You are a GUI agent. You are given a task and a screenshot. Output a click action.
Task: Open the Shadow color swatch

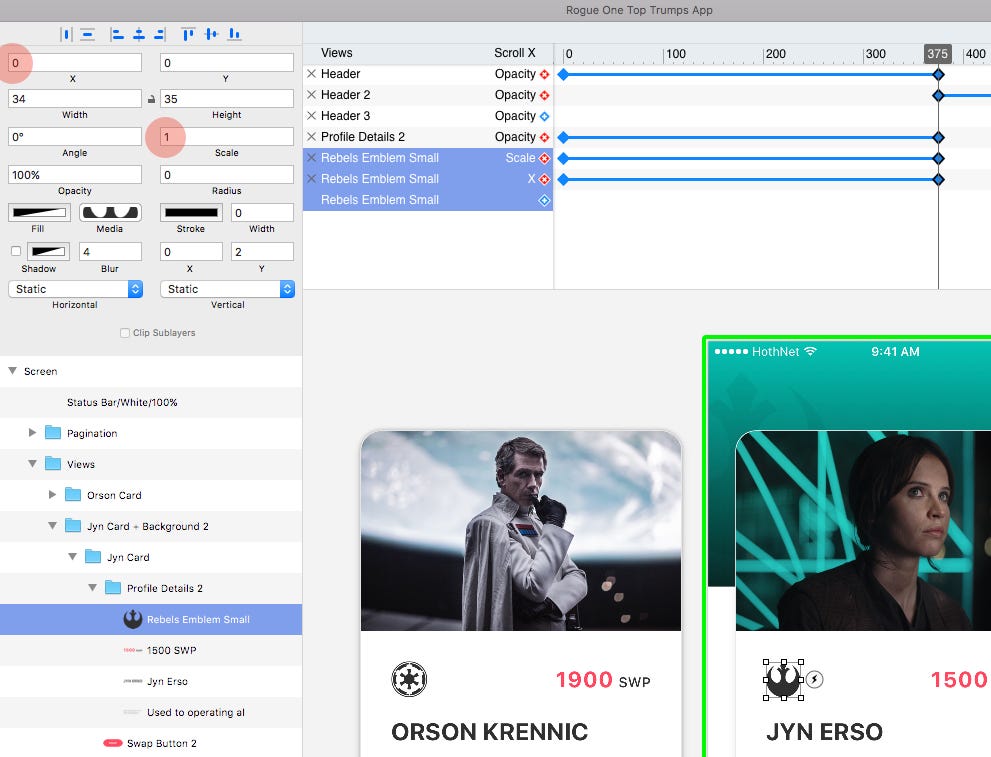[x=49, y=251]
